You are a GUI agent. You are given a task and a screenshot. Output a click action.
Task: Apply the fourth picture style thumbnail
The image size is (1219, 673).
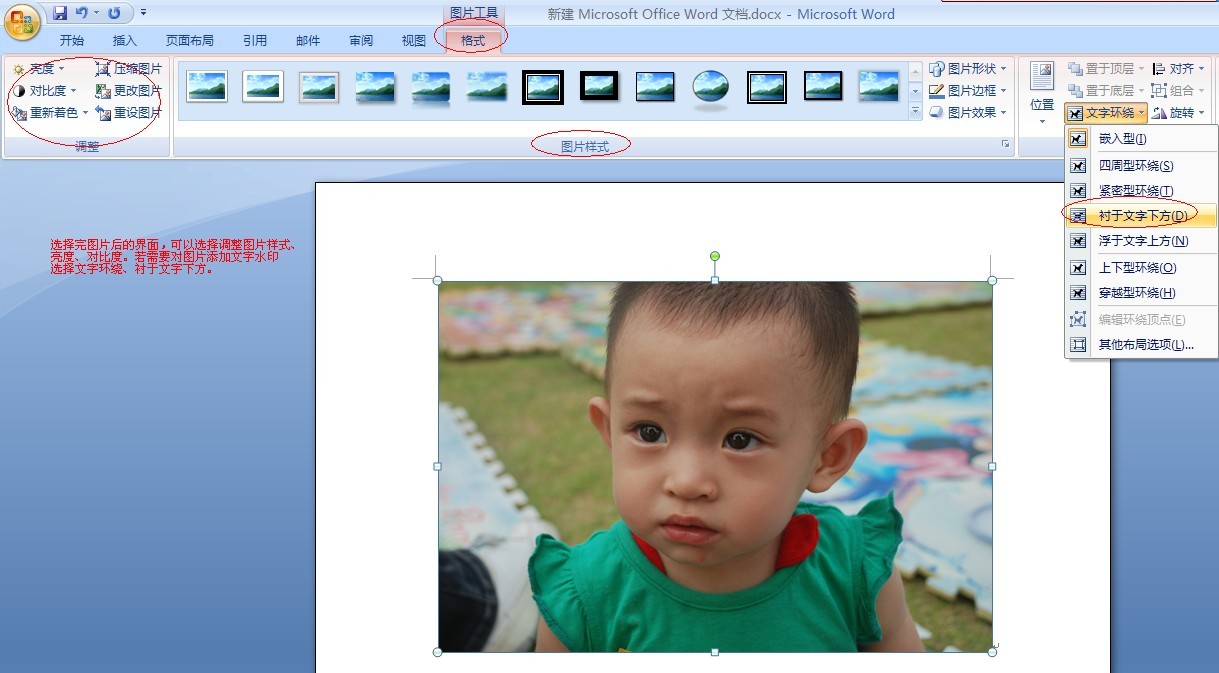point(375,87)
